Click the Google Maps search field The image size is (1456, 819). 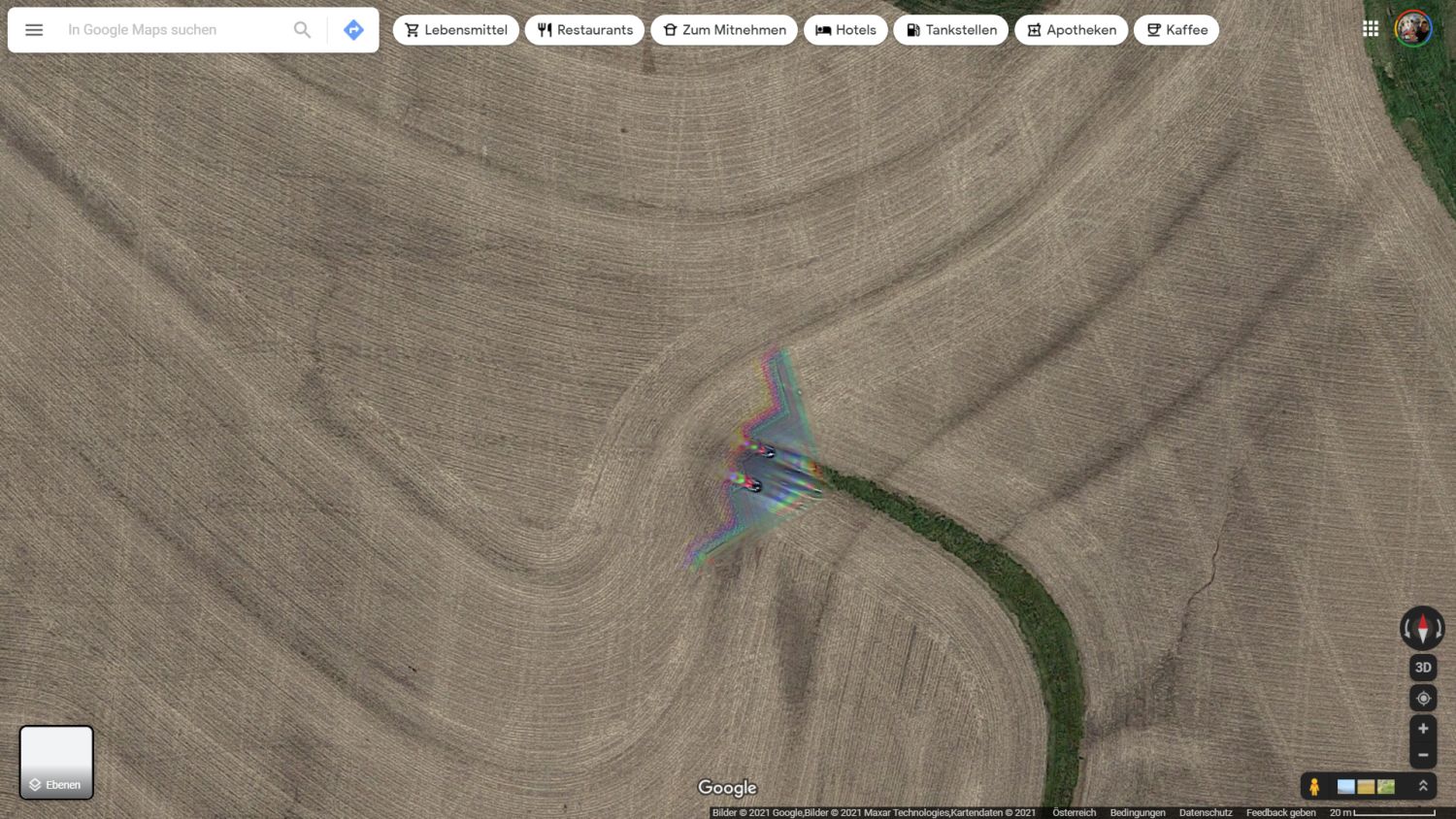coord(175,30)
